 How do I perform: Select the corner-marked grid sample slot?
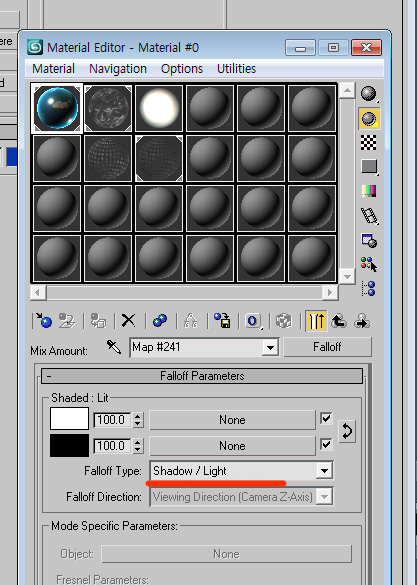coord(159,159)
